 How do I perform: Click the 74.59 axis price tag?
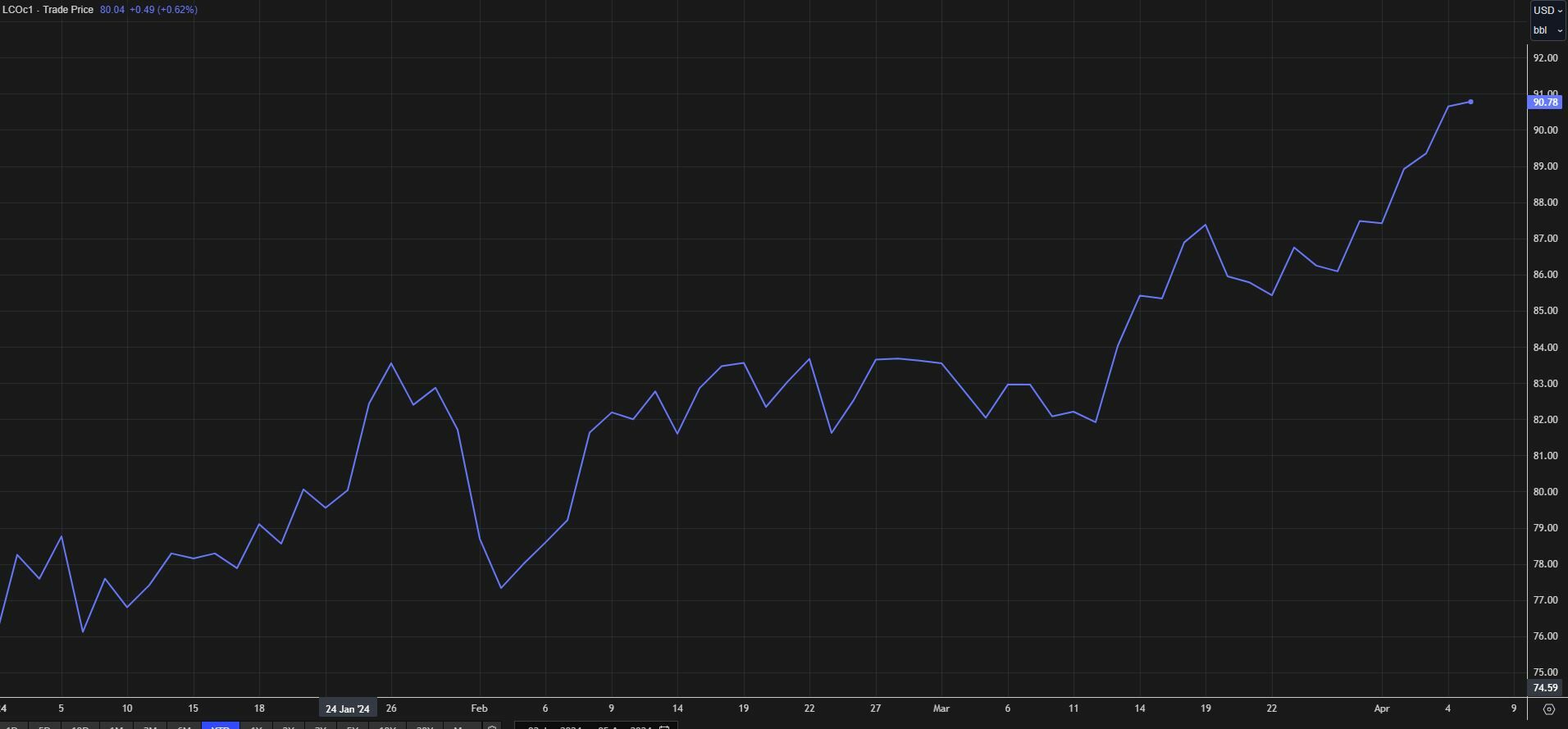point(1545,688)
